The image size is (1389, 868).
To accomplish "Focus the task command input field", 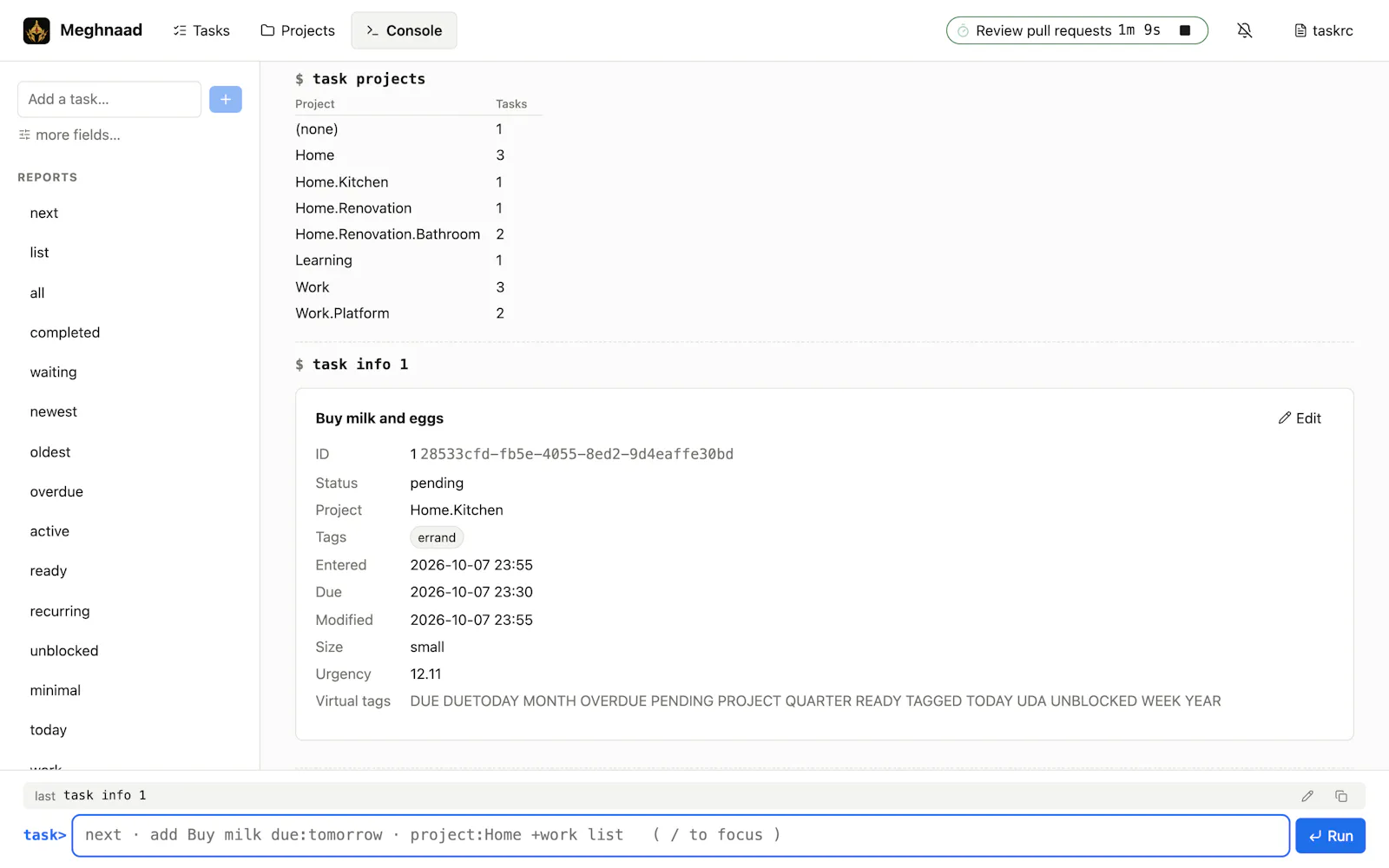I will [681, 835].
